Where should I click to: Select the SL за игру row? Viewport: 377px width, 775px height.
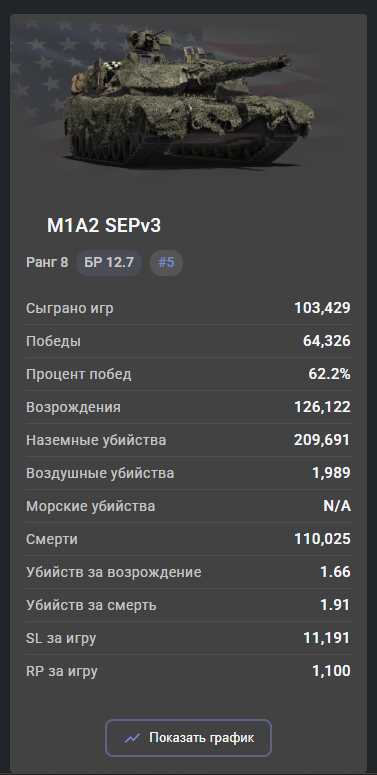coord(188,638)
